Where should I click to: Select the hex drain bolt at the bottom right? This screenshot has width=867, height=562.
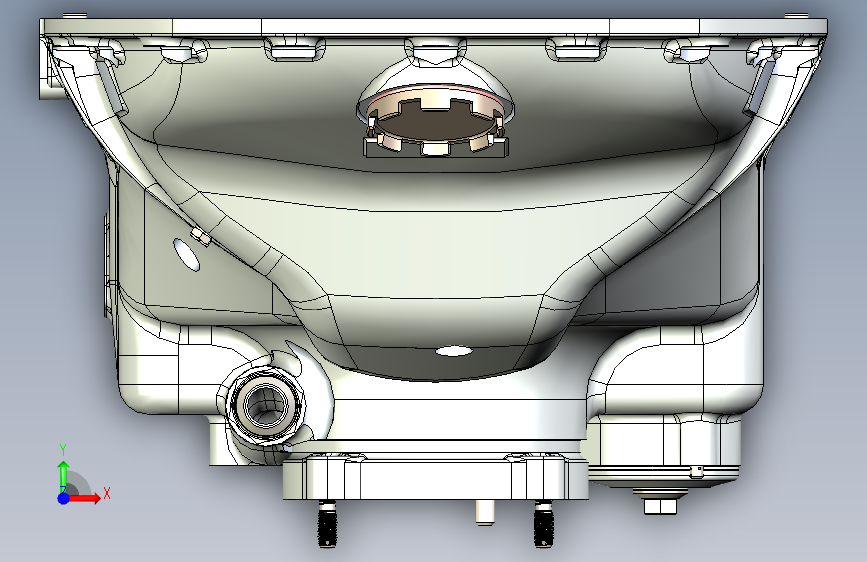[660, 506]
